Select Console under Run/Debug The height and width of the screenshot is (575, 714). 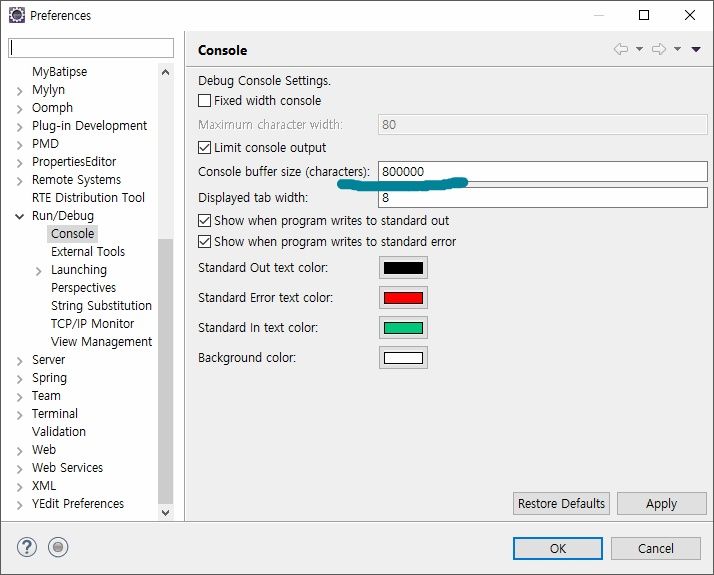point(72,234)
